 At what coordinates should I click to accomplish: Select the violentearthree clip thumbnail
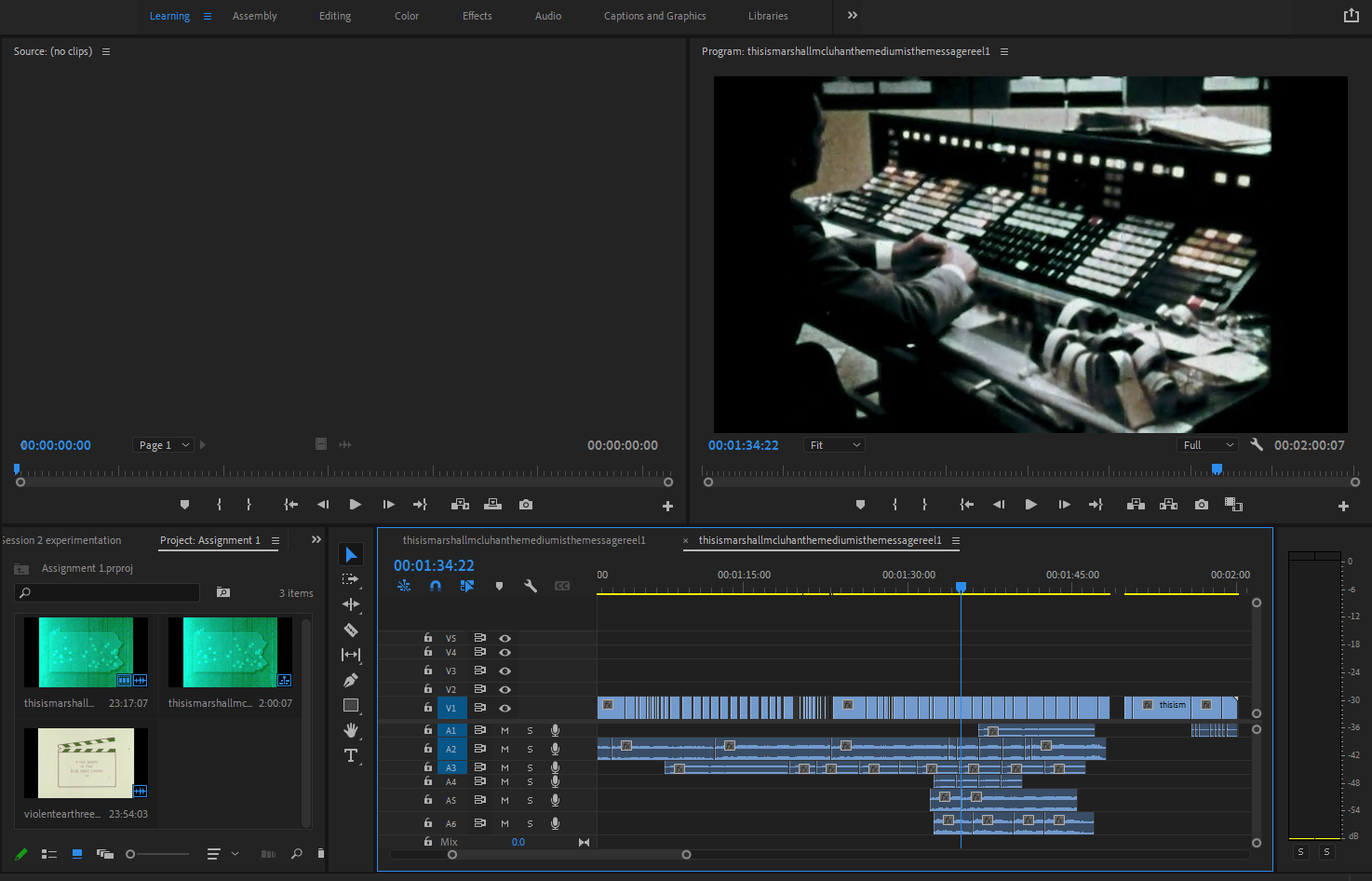[86, 764]
